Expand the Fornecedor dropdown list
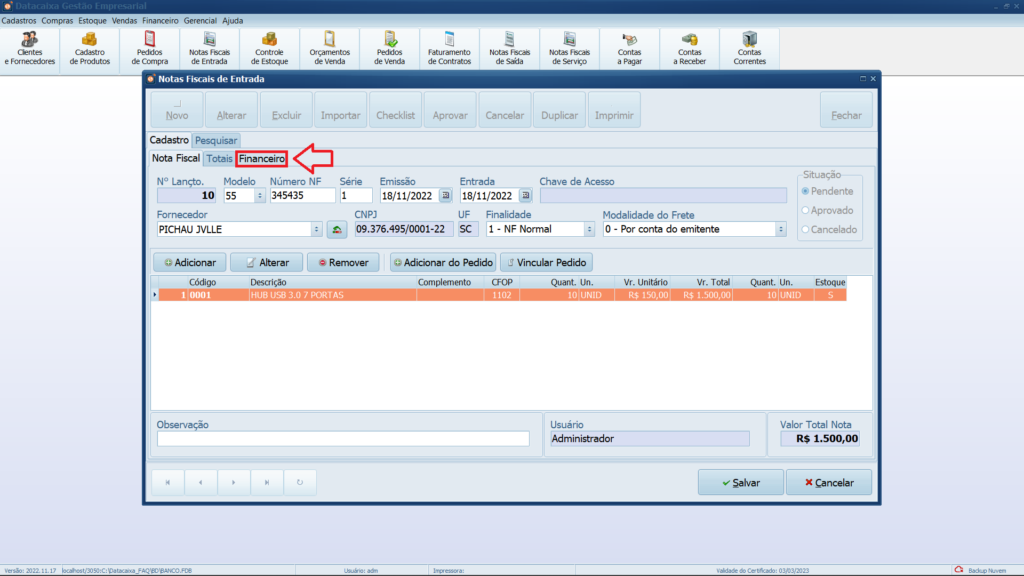Viewport: 1024px width, 576px height. tap(317, 229)
